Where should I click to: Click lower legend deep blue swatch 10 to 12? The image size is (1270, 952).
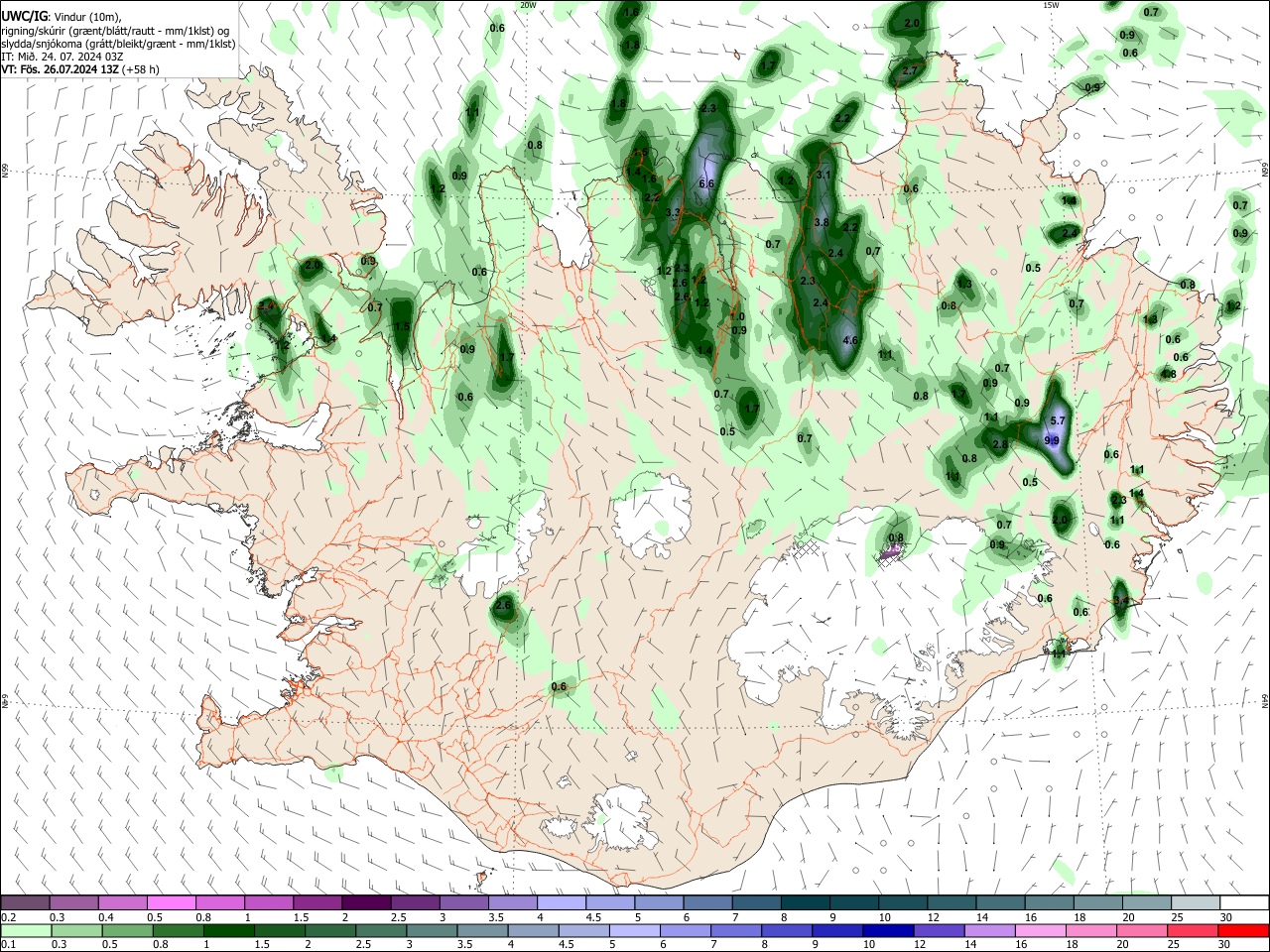coord(888,930)
